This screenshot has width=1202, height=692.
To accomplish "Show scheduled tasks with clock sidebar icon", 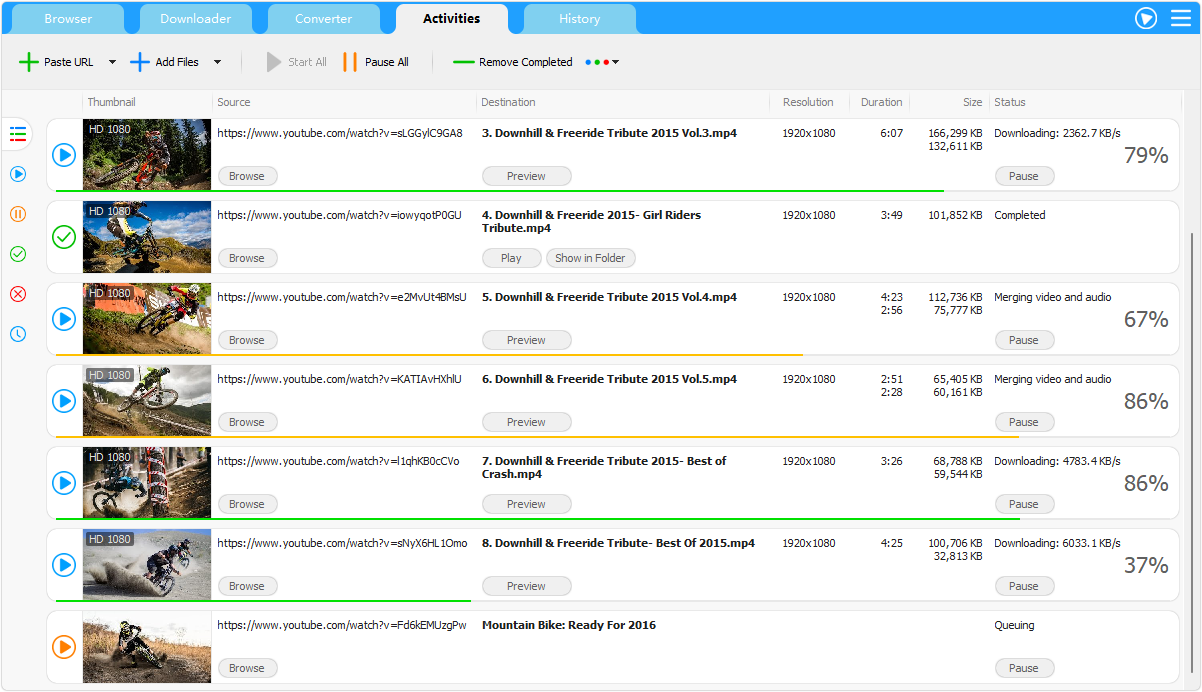I will (18, 334).
